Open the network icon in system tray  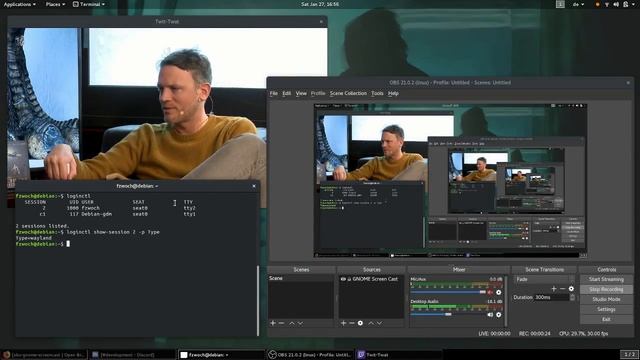(x=607, y=4)
